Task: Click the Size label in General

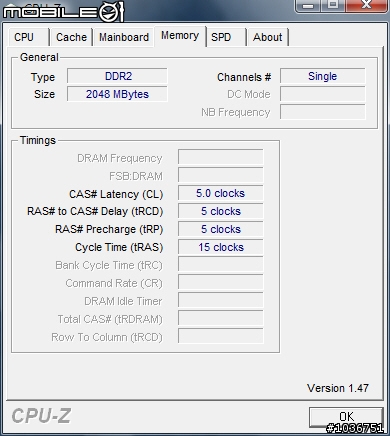Action: coord(44,94)
